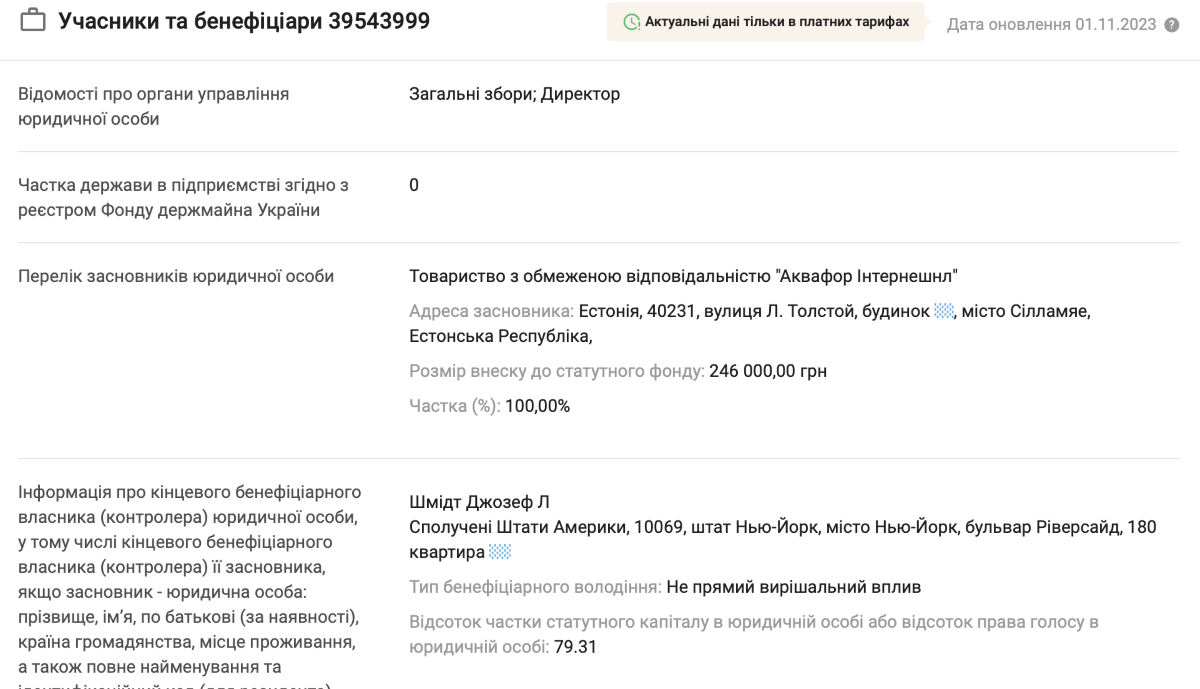Click "Не прямий вирішальний вплив" ownership type
The width and height of the screenshot is (1200, 689).
point(793,587)
